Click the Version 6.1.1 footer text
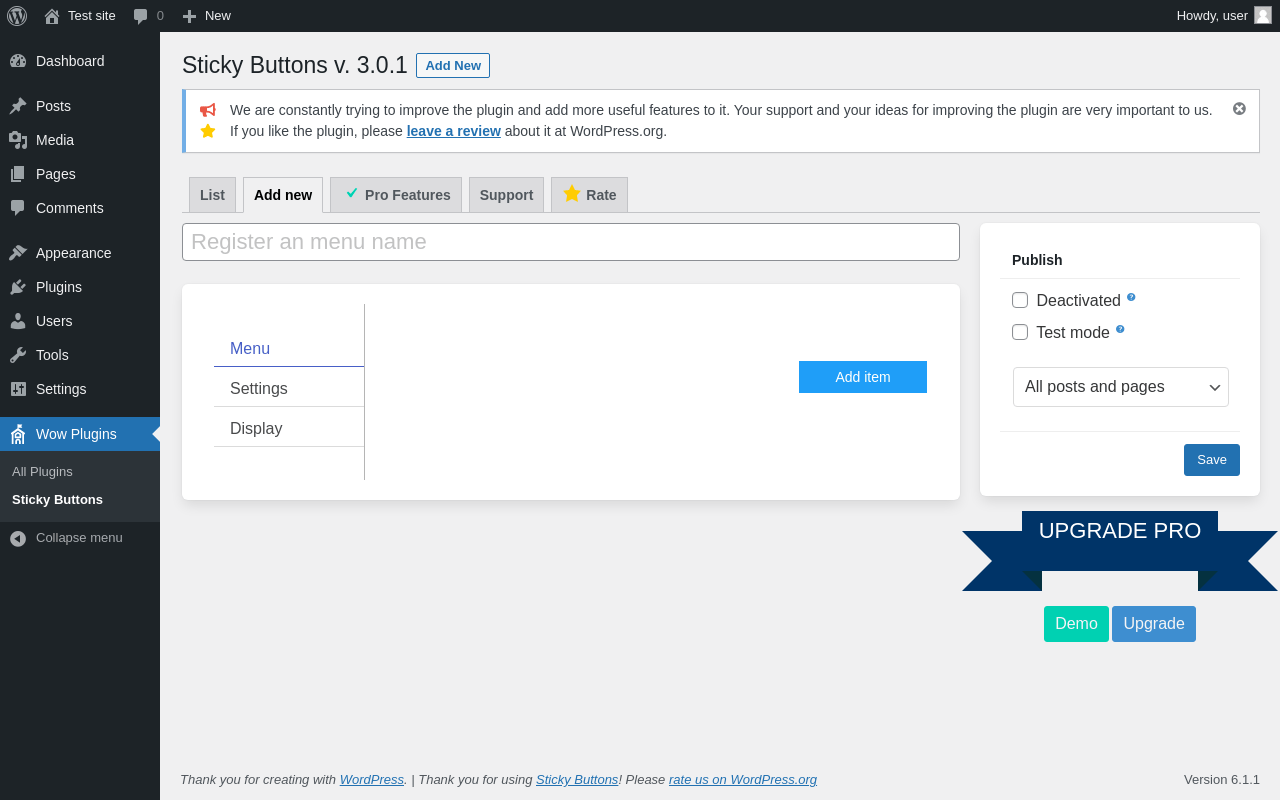The width and height of the screenshot is (1280, 800). coord(1222,780)
